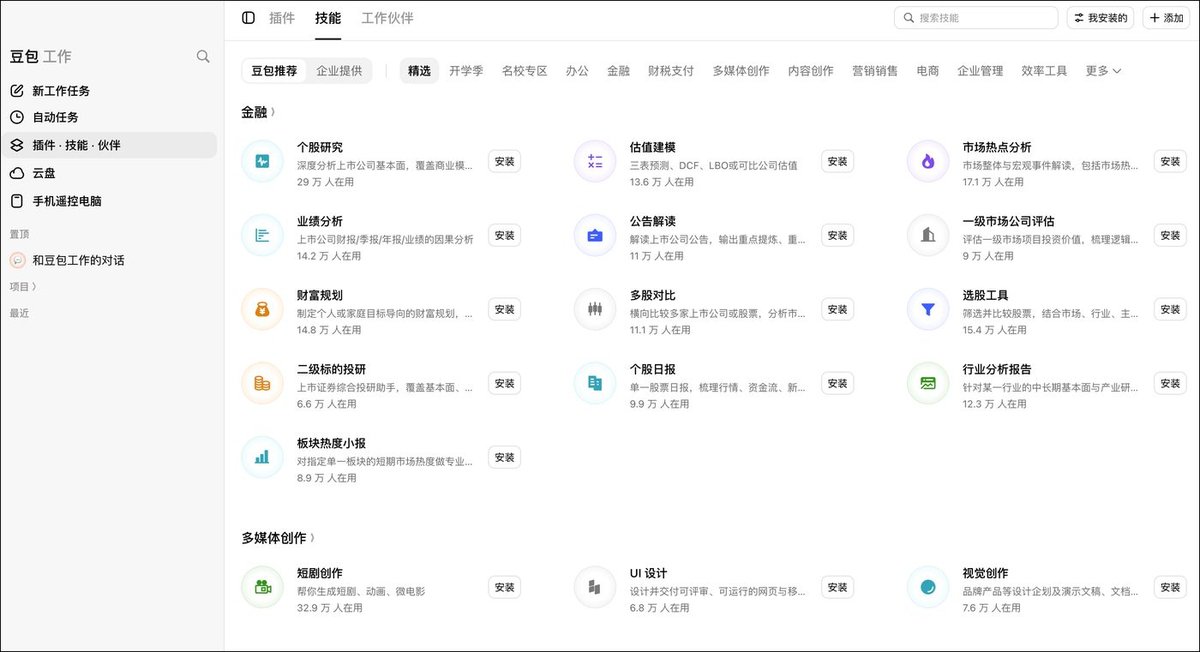Select the 营销销售 category filter
This screenshot has width=1200, height=652.
click(x=875, y=71)
